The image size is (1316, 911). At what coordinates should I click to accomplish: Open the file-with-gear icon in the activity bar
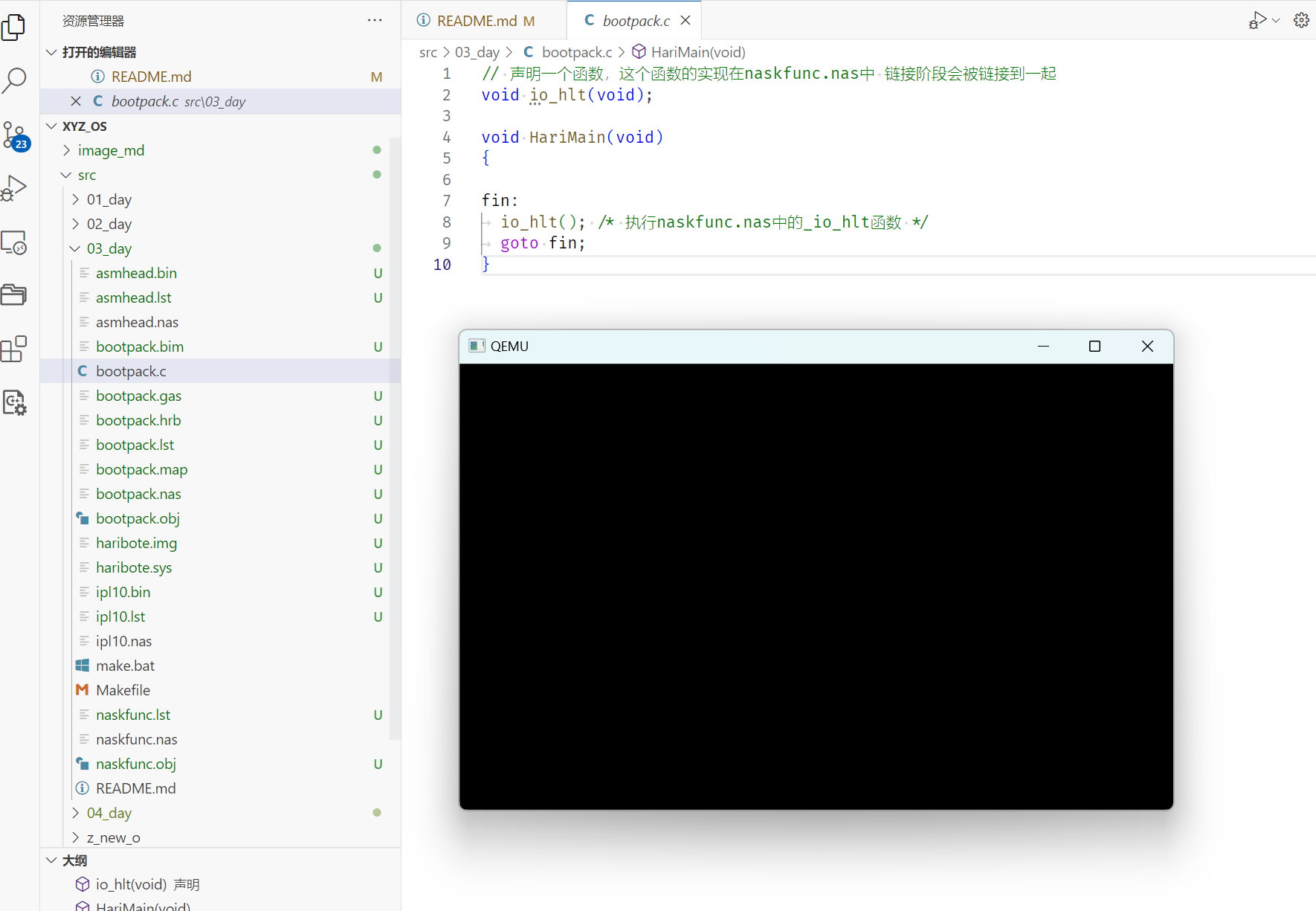(14, 402)
